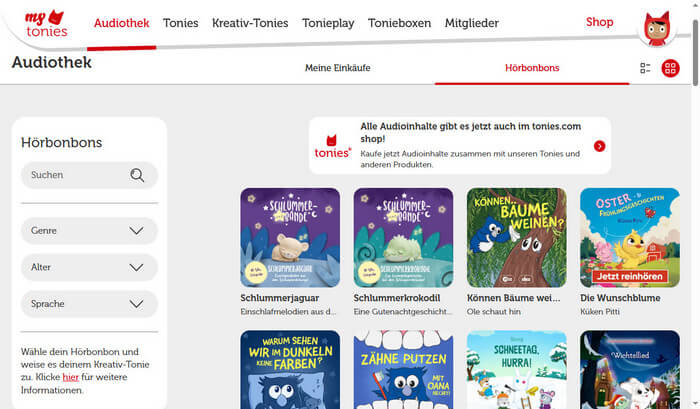Click the tonies logo in banner

point(333,146)
